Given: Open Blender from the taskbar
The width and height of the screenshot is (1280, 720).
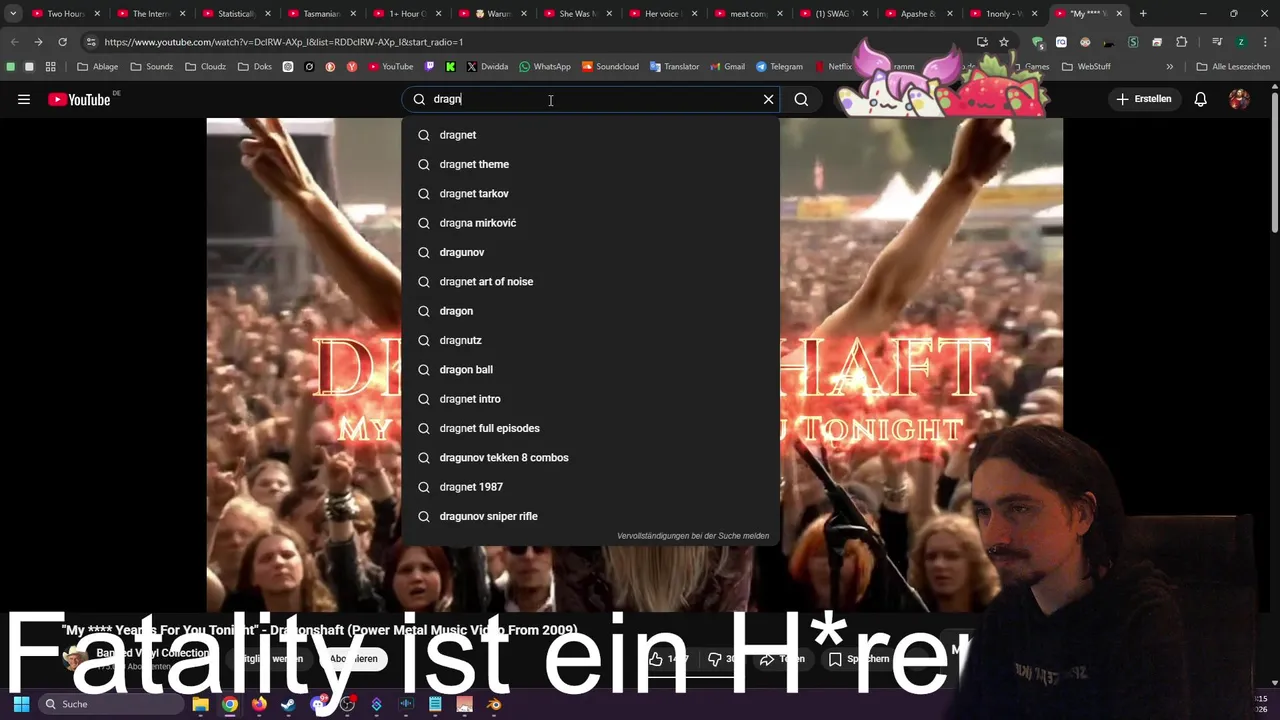Looking at the screenshot, I should point(494,704).
